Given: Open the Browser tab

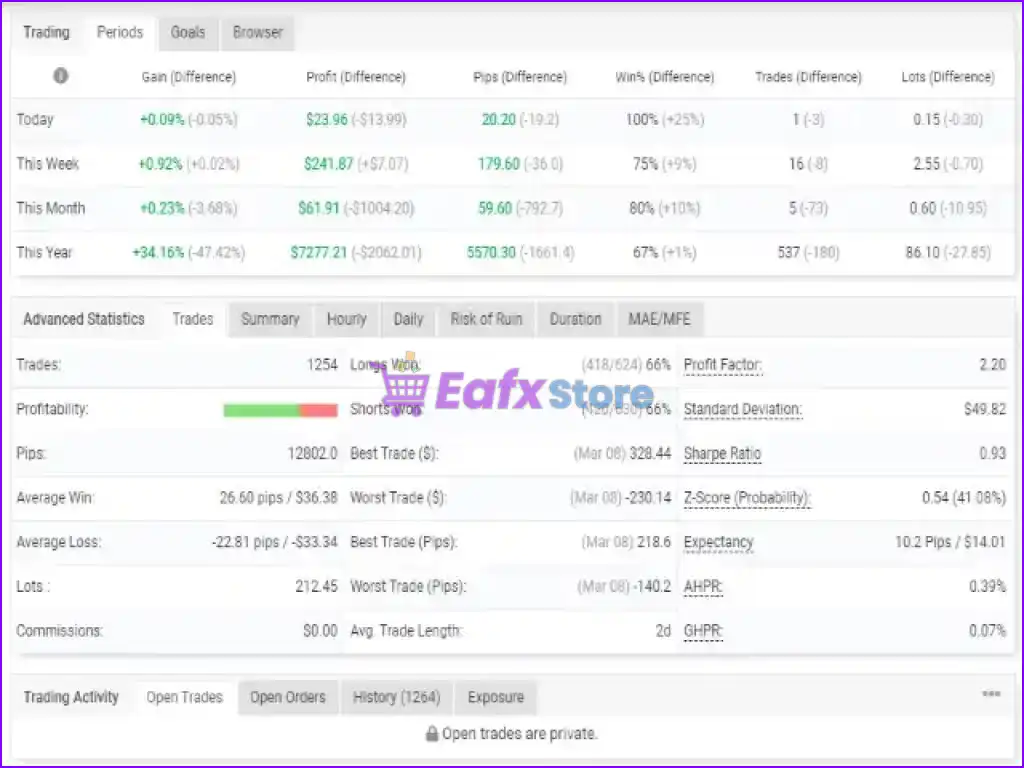Looking at the screenshot, I should (x=257, y=33).
